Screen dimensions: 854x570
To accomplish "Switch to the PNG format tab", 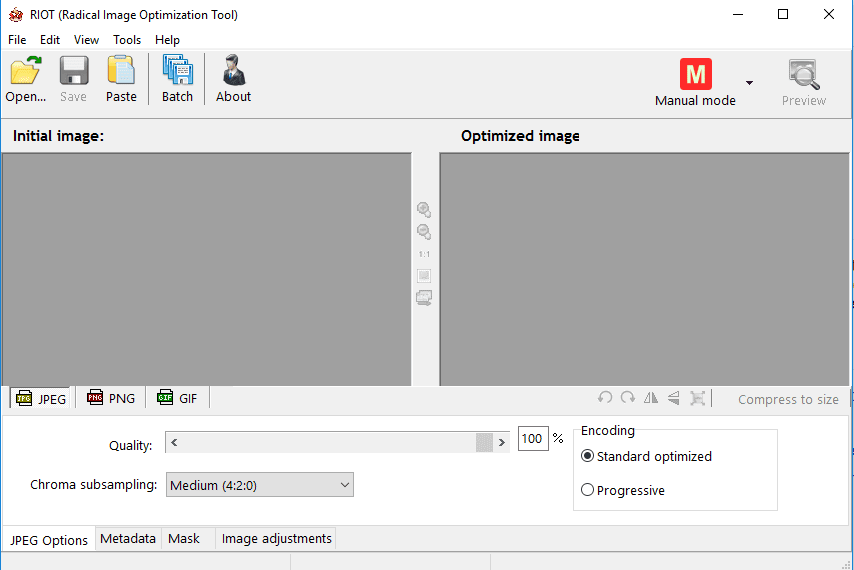I will click(x=111, y=399).
